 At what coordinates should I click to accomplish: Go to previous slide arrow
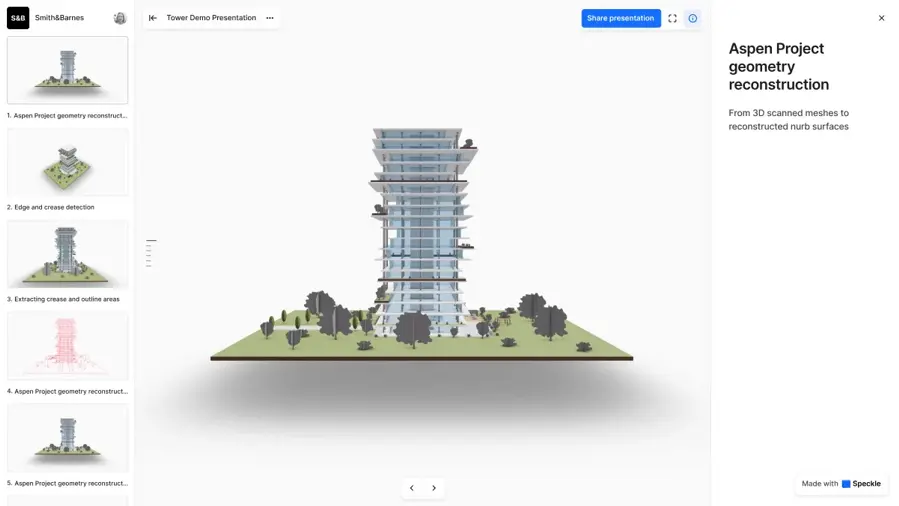point(412,488)
